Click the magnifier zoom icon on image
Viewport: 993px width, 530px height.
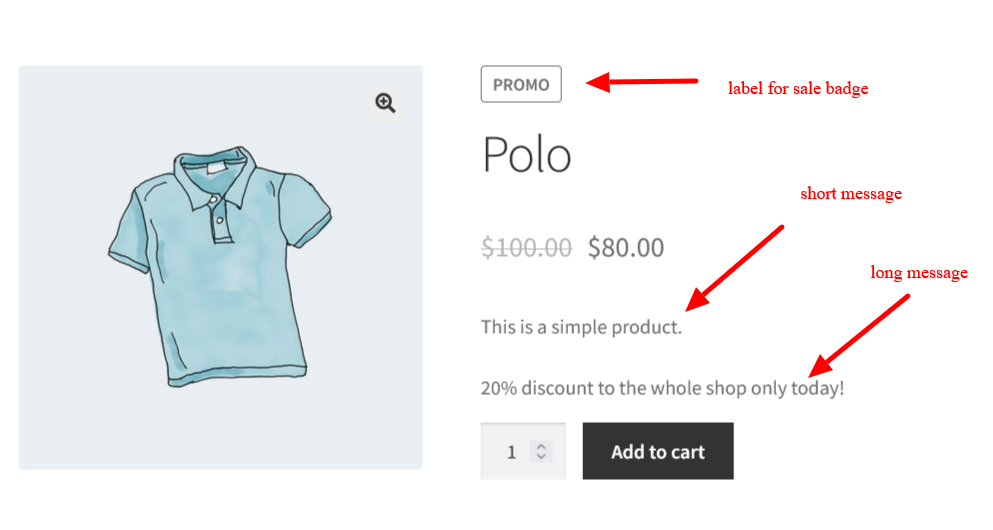(x=385, y=103)
